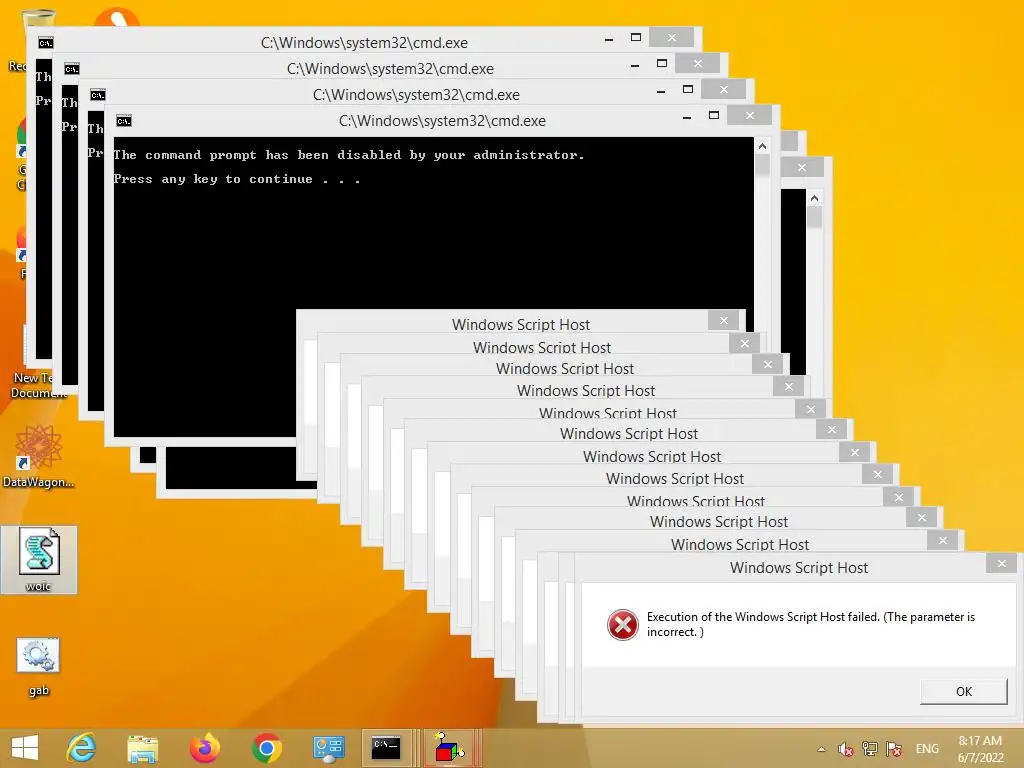Screen dimensions: 1024x768
Task: Close the frontmost Windows Script Host dialog
Action: coord(1002,564)
